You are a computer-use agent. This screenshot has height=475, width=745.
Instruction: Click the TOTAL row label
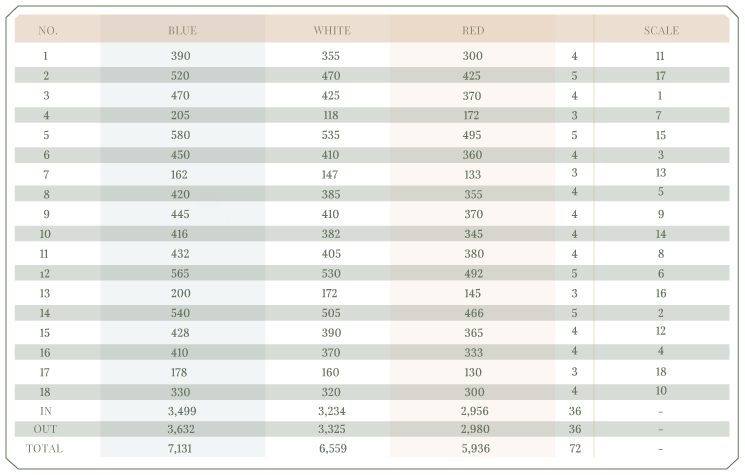click(x=46, y=449)
